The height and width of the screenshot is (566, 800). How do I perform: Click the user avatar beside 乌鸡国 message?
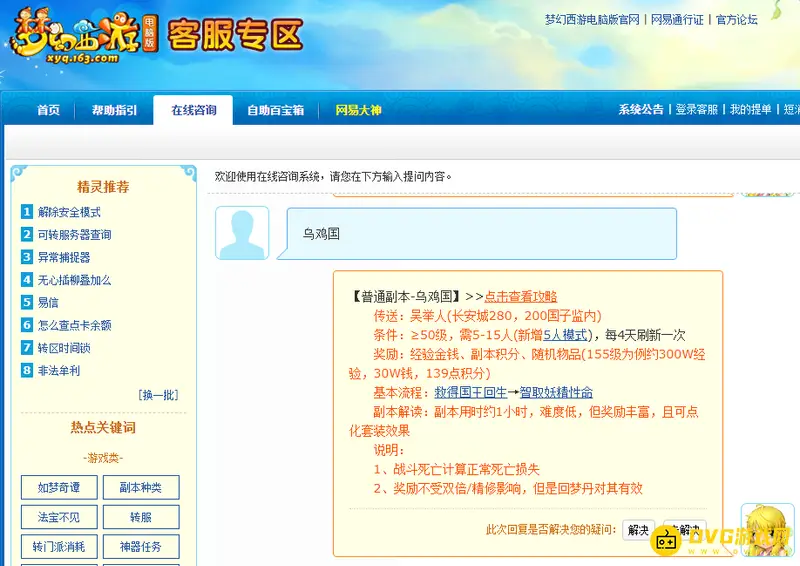coord(242,233)
